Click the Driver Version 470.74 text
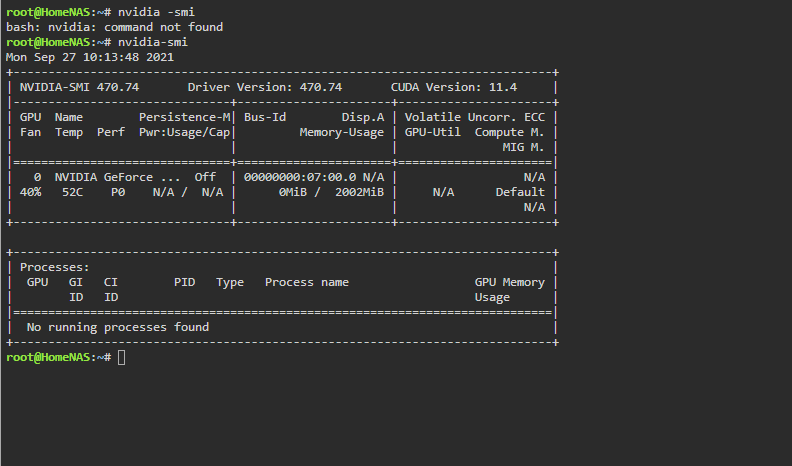792x466 pixels. pos(265,87)
